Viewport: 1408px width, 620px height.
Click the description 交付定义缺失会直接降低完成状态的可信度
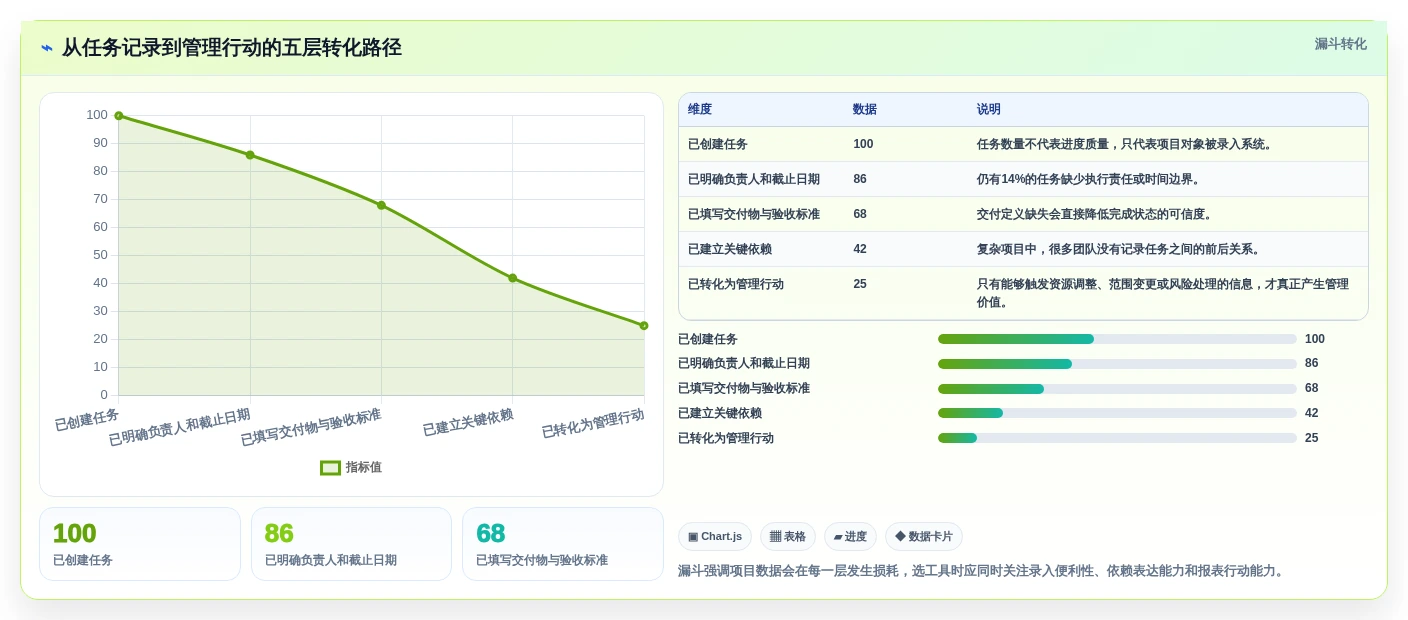[x=1095, y=214]
